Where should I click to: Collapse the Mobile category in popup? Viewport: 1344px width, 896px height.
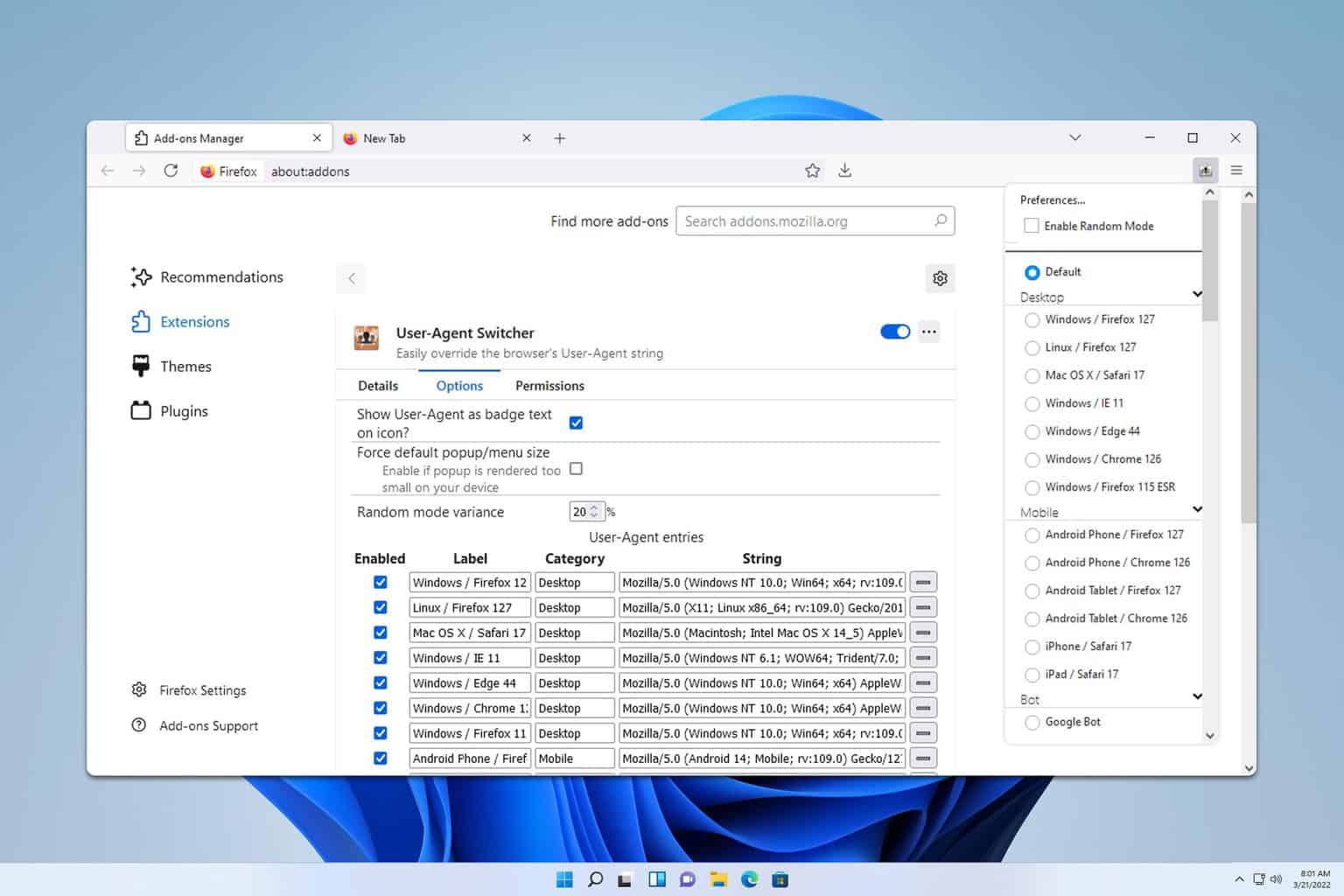coord(1197,509)
